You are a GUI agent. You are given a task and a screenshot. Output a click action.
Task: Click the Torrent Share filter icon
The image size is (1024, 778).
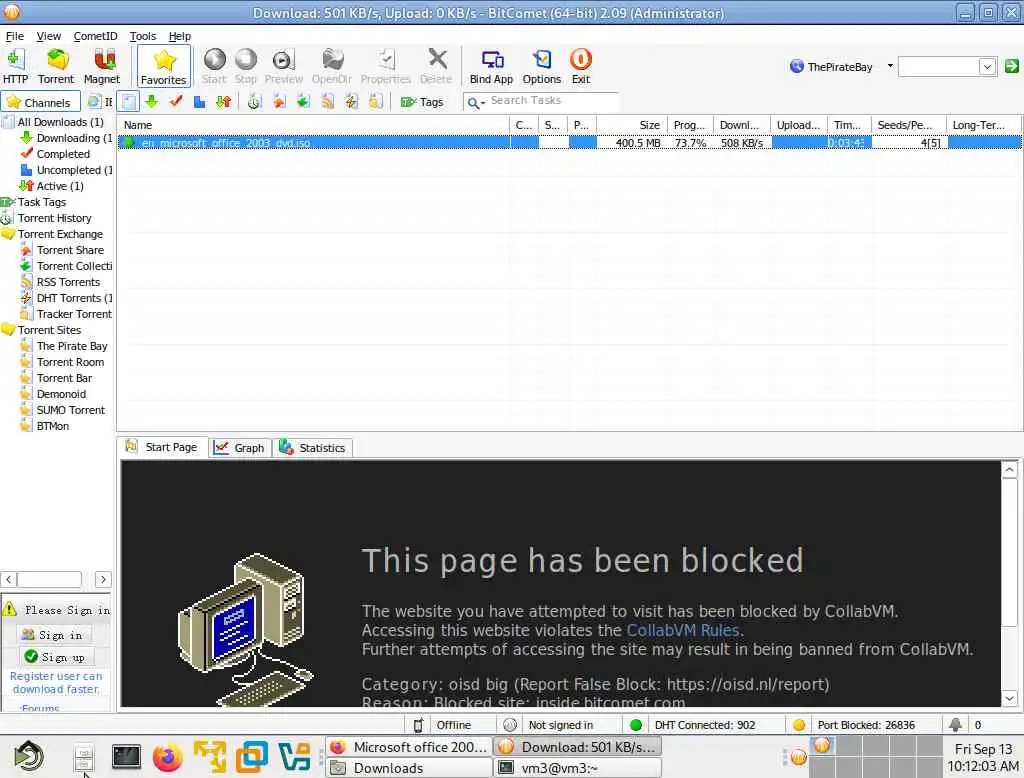point(279,101)
